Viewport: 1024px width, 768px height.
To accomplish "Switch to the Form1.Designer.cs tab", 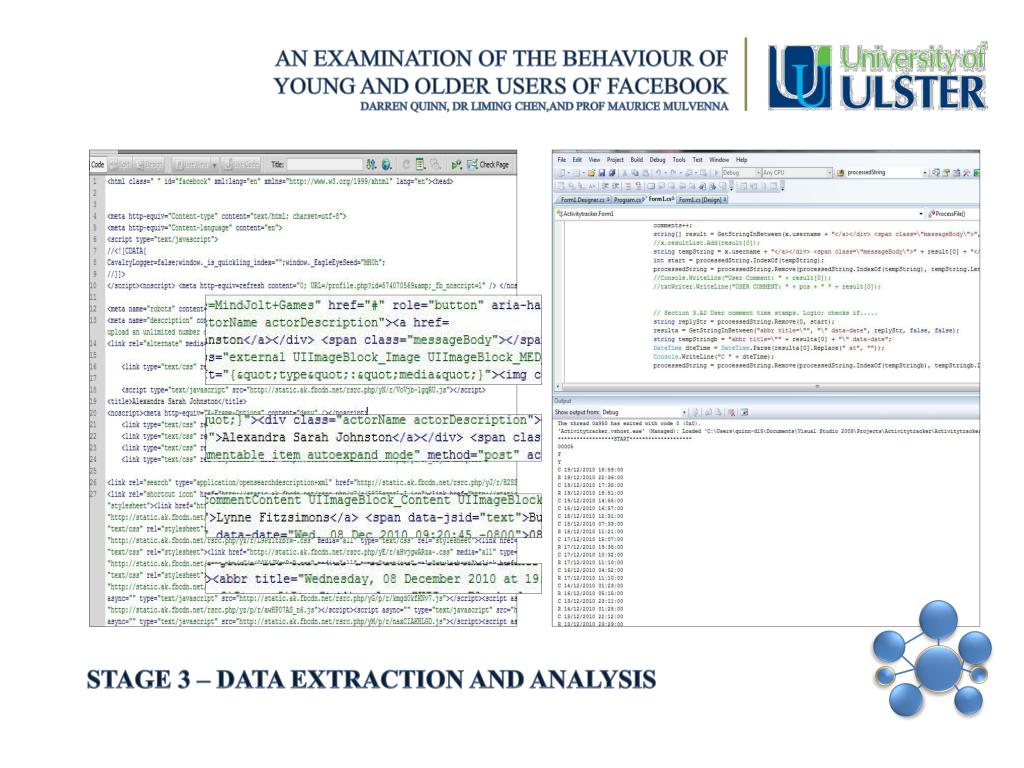I will pos(584,200).
